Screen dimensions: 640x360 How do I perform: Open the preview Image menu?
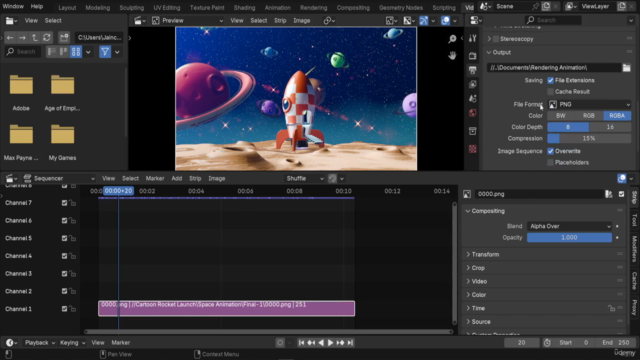302,20
